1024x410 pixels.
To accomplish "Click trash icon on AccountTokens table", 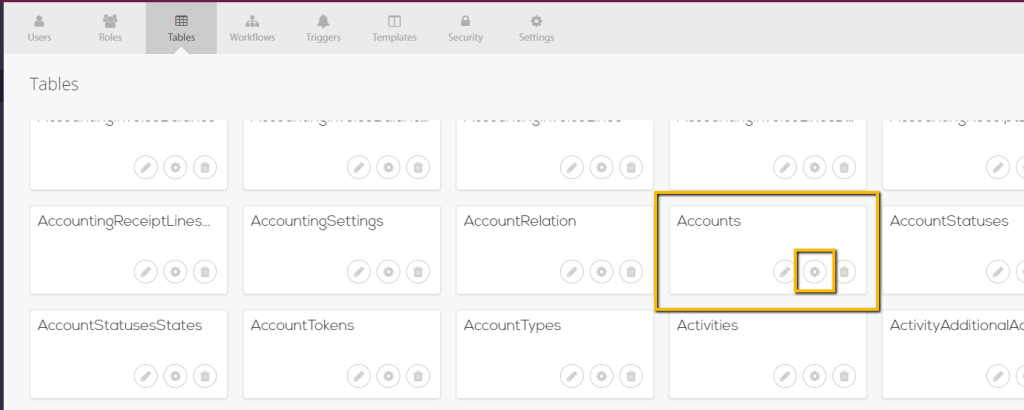I will coord(418,376).
